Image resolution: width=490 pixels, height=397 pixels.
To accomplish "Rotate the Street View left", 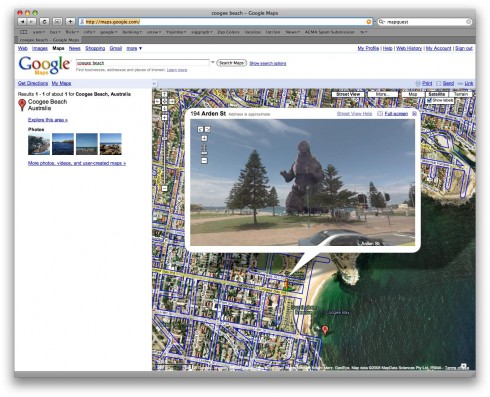I will tap(200, 129).
